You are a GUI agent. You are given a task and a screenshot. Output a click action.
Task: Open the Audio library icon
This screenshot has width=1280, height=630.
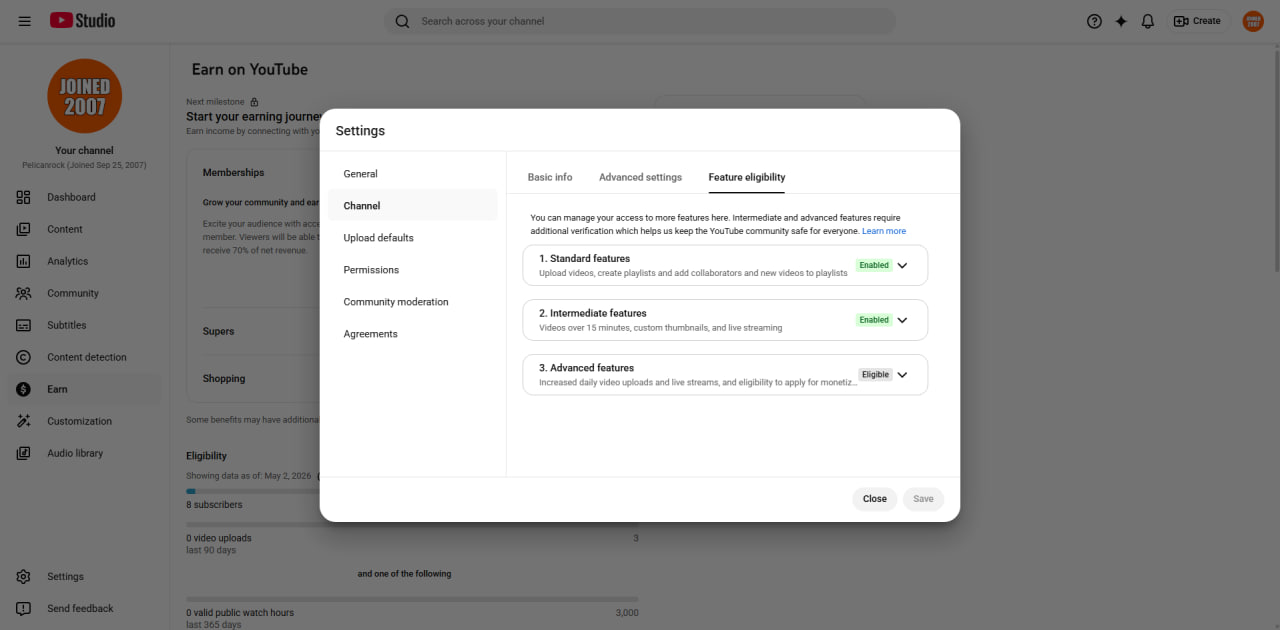pos(24,453)
